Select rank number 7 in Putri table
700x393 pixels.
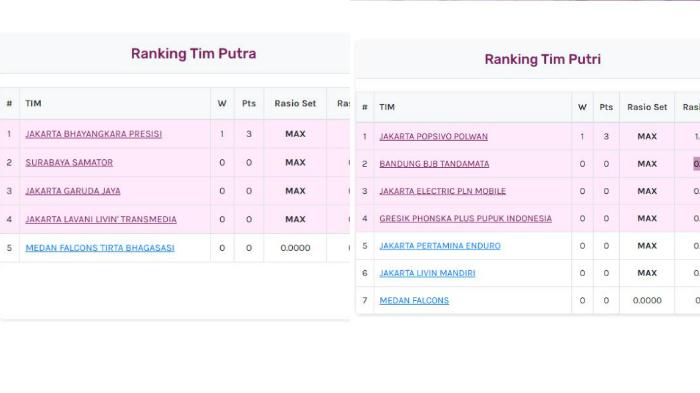[365, 301]
